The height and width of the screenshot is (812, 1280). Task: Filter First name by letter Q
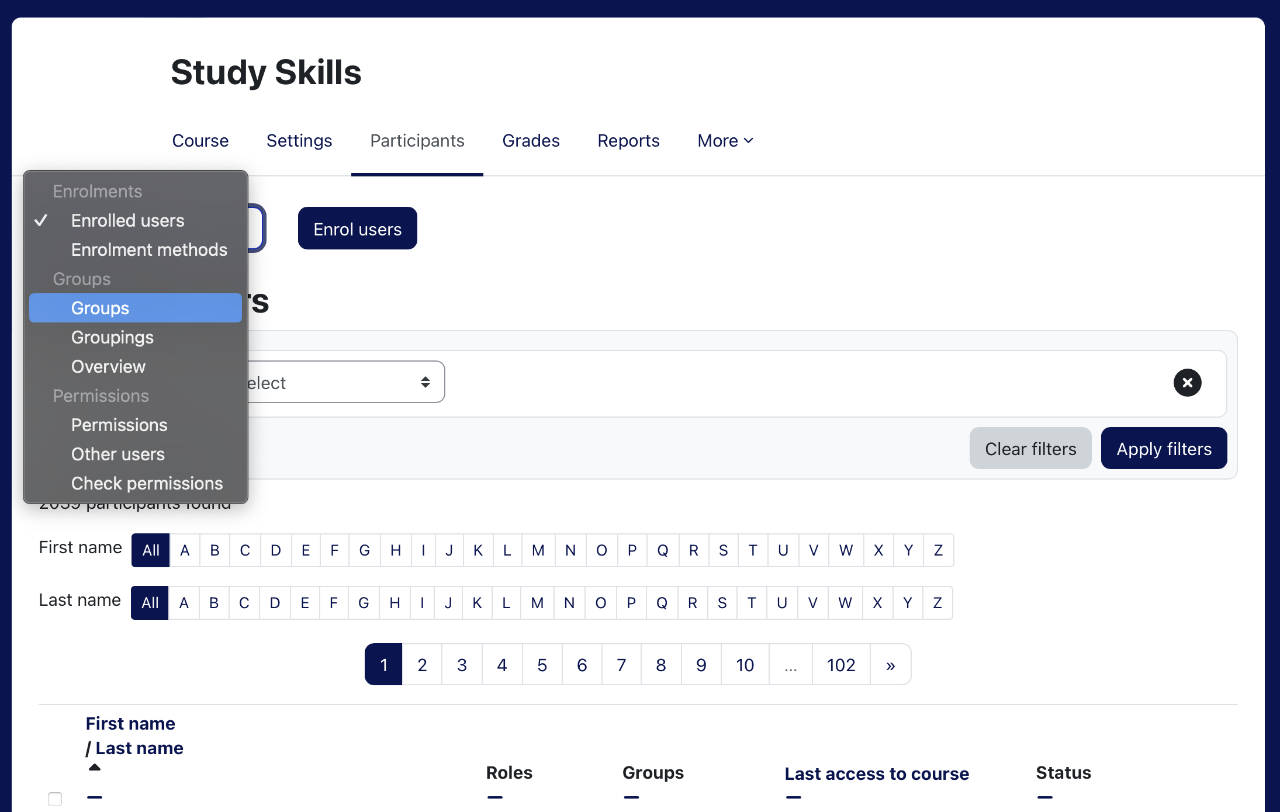[663, 550]
